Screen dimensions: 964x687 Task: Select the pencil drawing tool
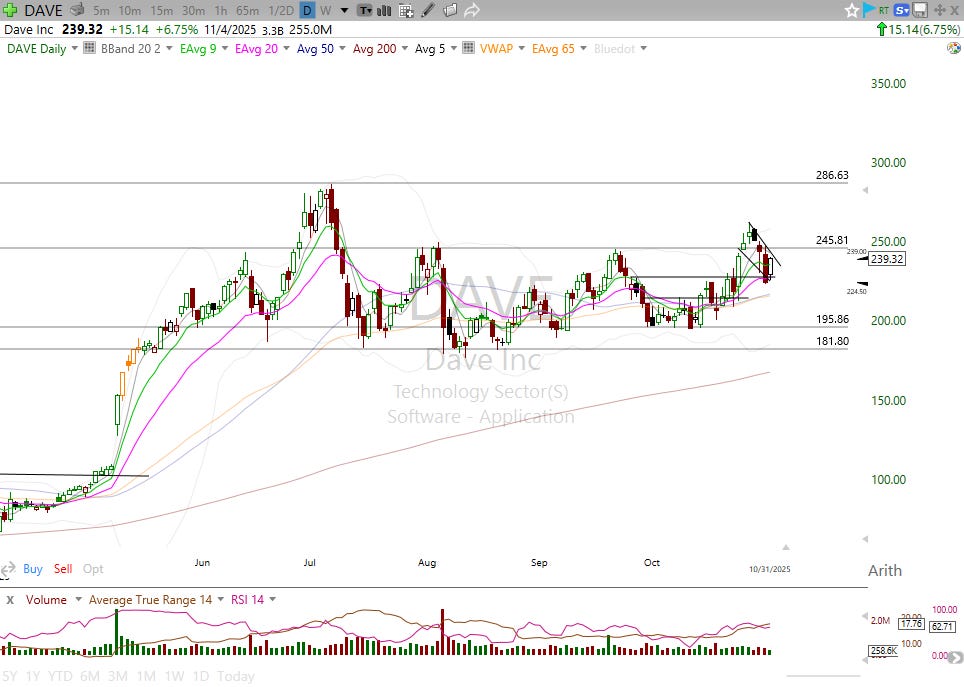click(428, 10)
